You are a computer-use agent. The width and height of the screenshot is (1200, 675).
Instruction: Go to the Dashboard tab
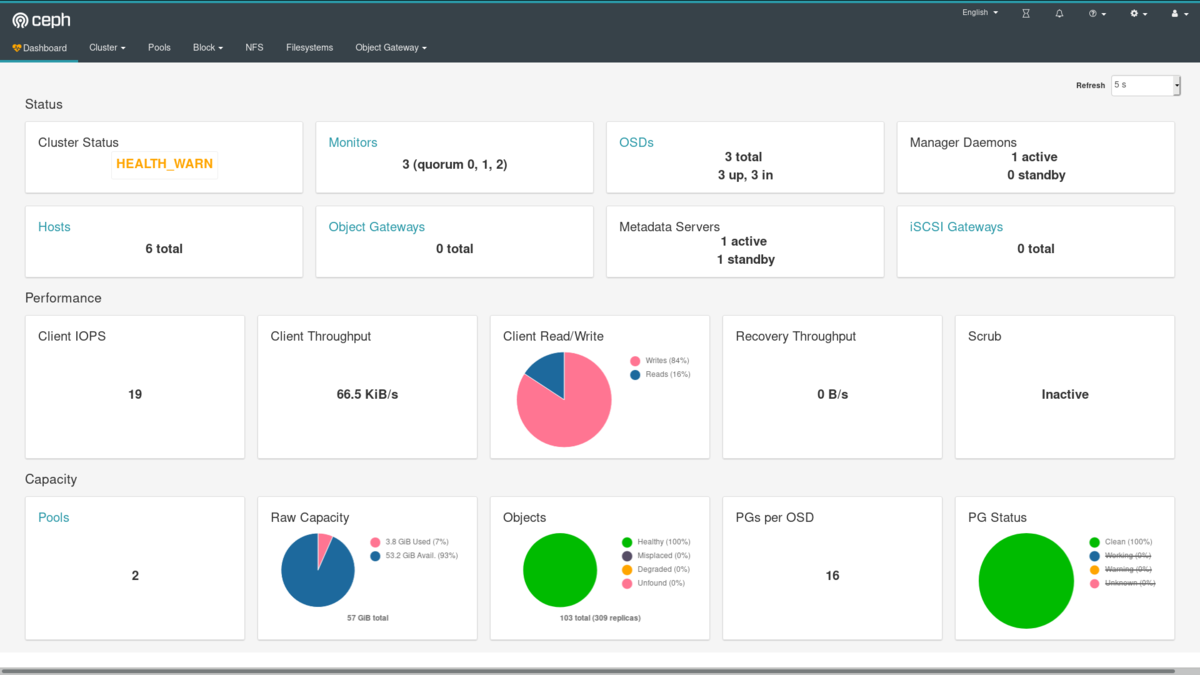click(40, 48)
